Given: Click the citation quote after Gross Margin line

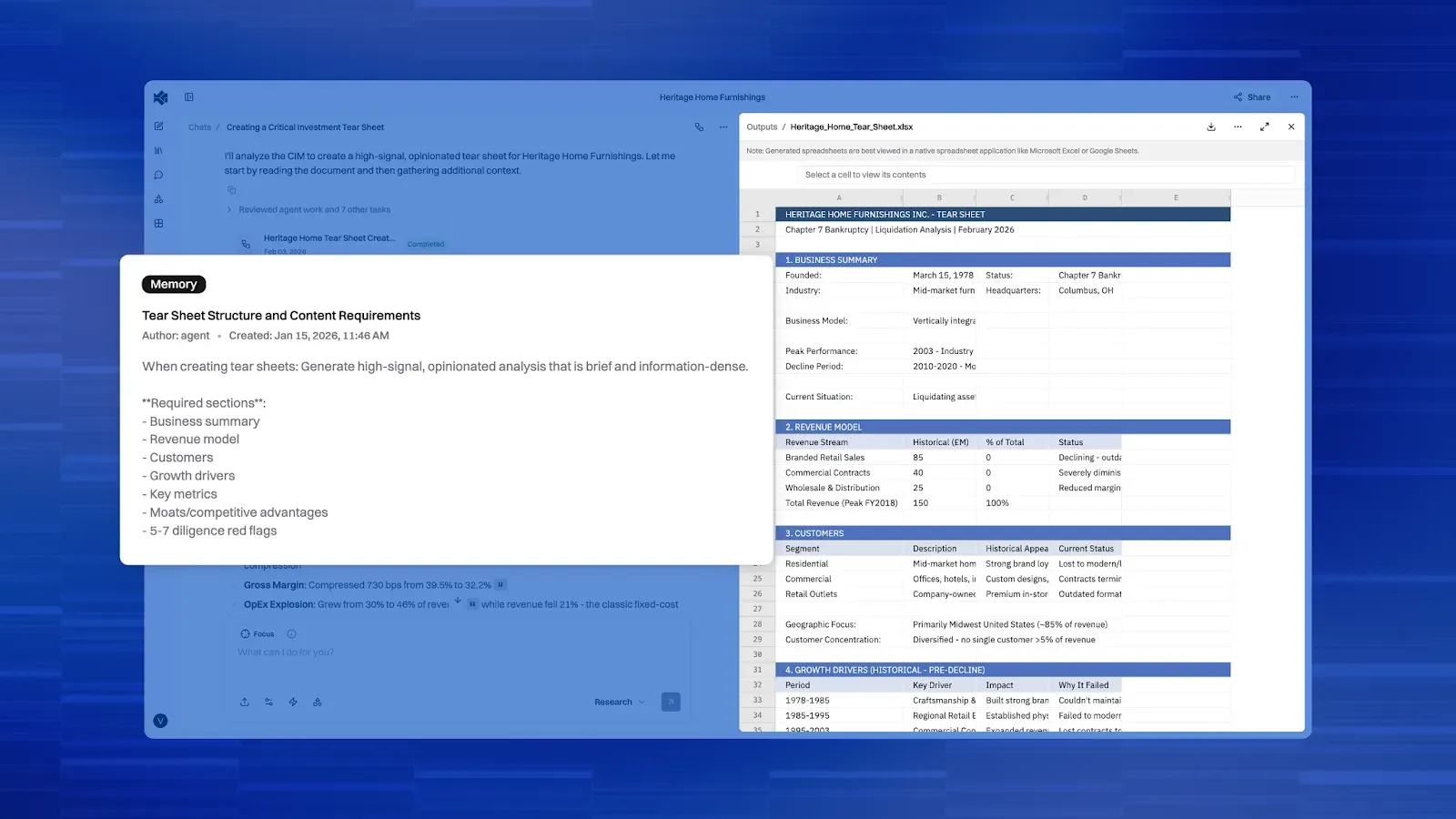Looking at the screenshot, I should coord(500,585).
